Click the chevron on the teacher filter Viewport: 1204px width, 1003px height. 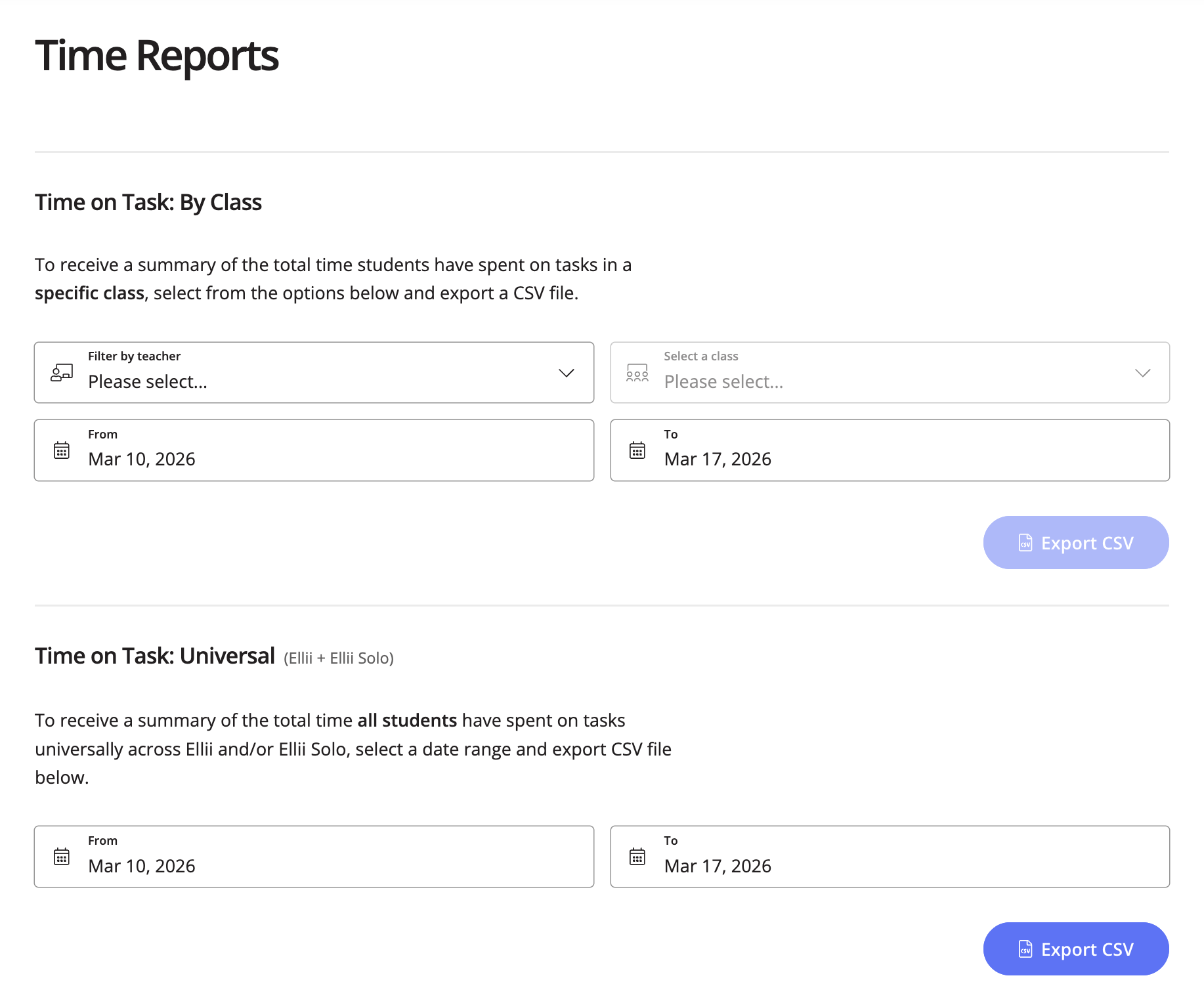(565, 373)
